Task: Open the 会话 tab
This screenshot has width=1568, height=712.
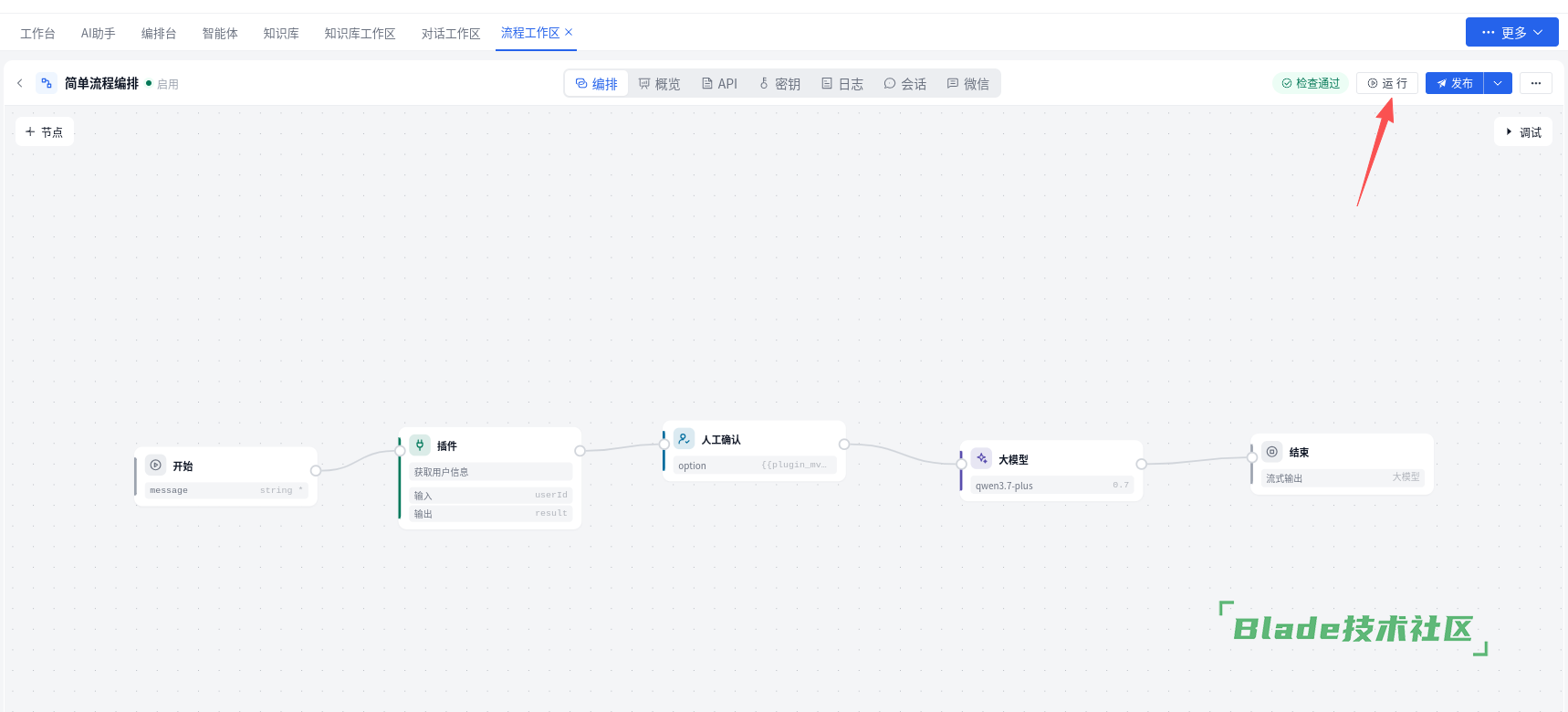Action: tap(905, 84)
